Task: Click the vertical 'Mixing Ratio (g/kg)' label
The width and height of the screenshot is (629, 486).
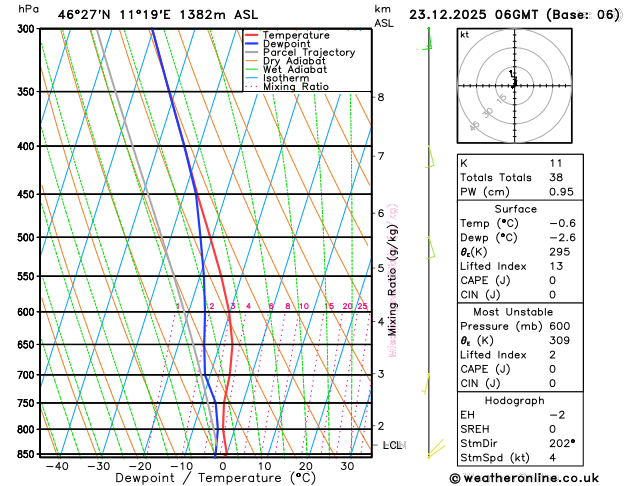Action: (392, 279)
